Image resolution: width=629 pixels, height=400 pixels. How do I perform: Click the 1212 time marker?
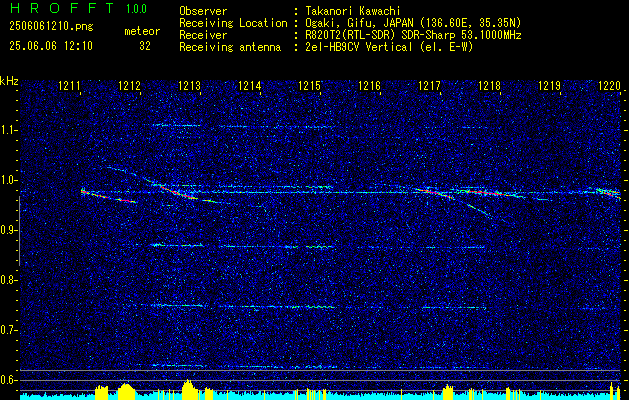(130, 85)
